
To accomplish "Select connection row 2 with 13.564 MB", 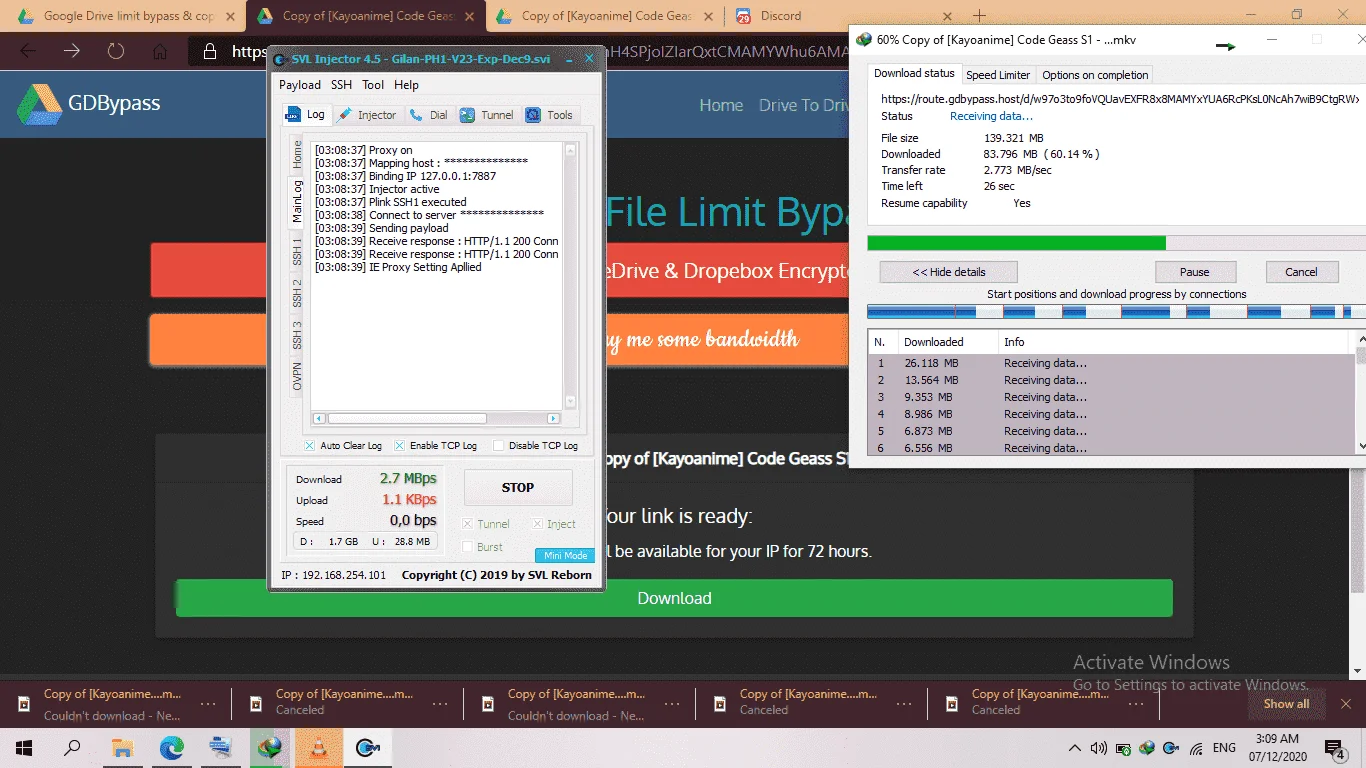I will 1111,380.
